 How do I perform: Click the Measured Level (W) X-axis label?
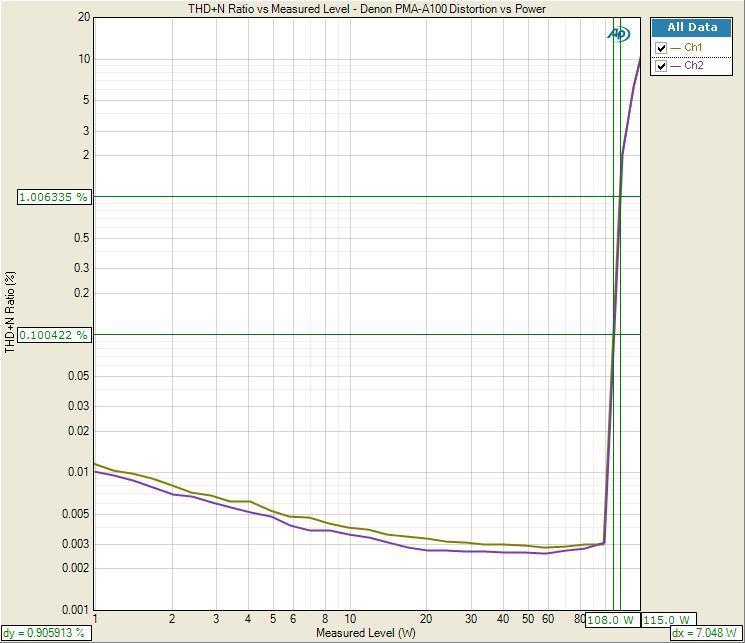pos(365,633)
